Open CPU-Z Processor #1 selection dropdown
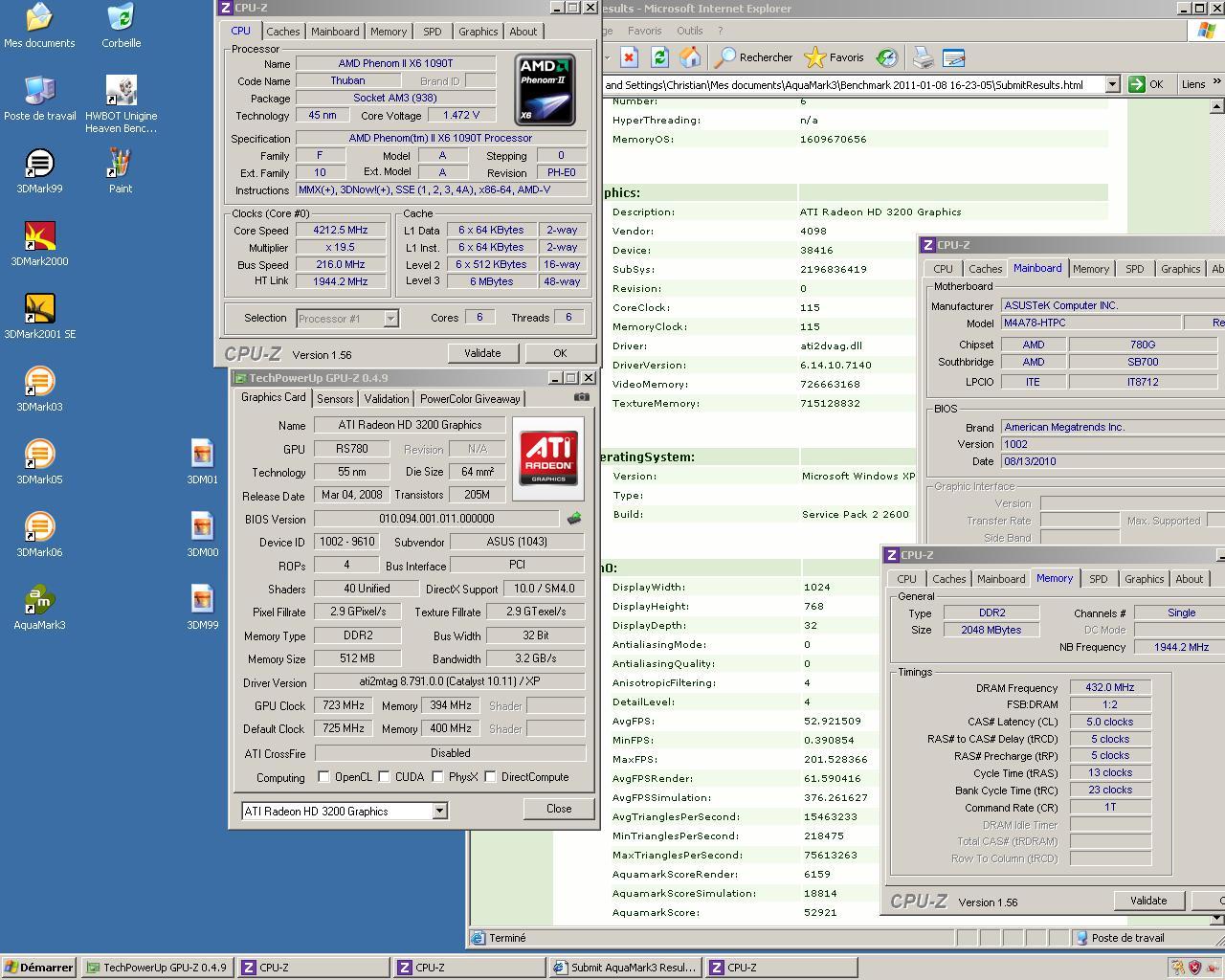 [x=390, y=319]
